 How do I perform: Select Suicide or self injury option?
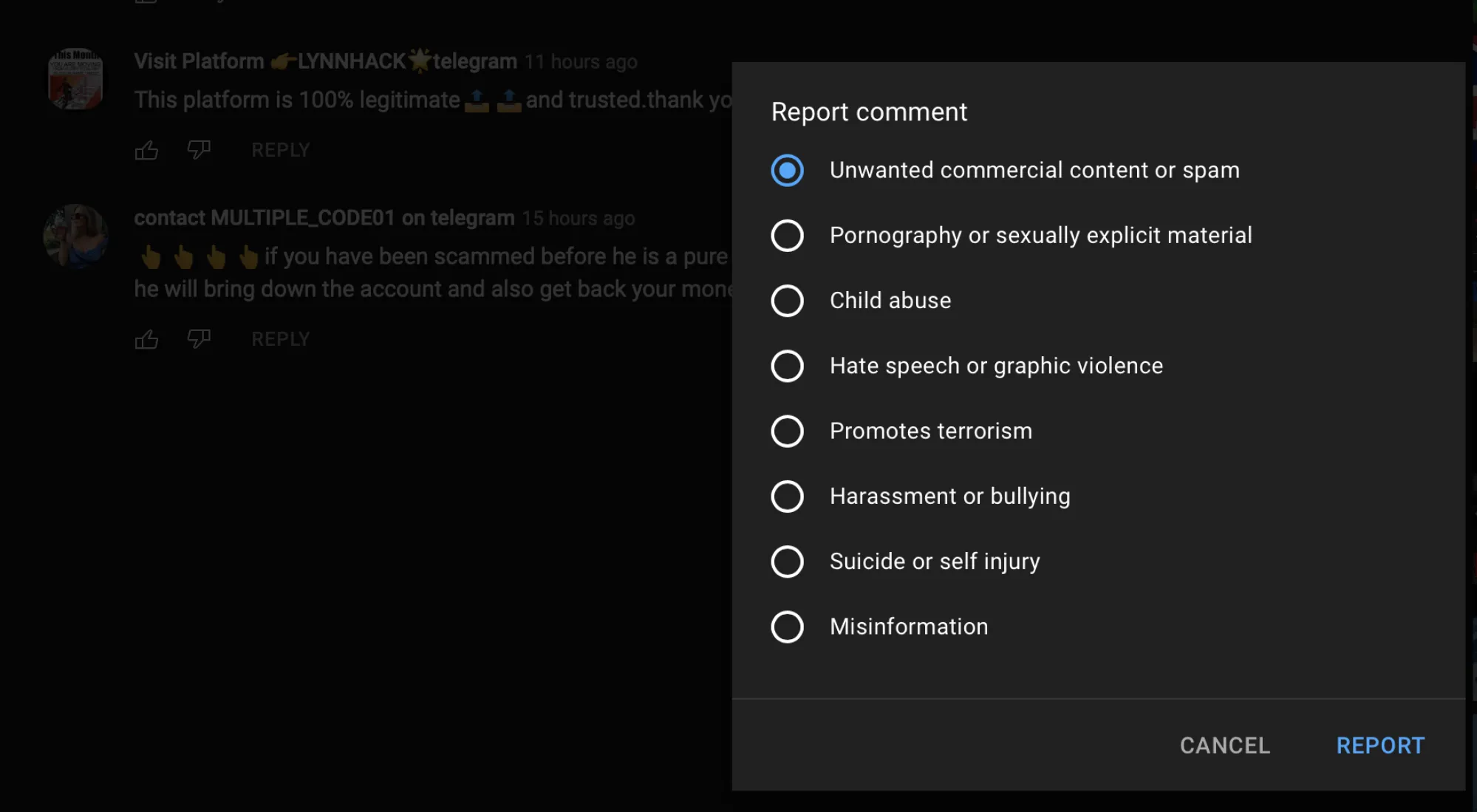[x=787, y=561]
